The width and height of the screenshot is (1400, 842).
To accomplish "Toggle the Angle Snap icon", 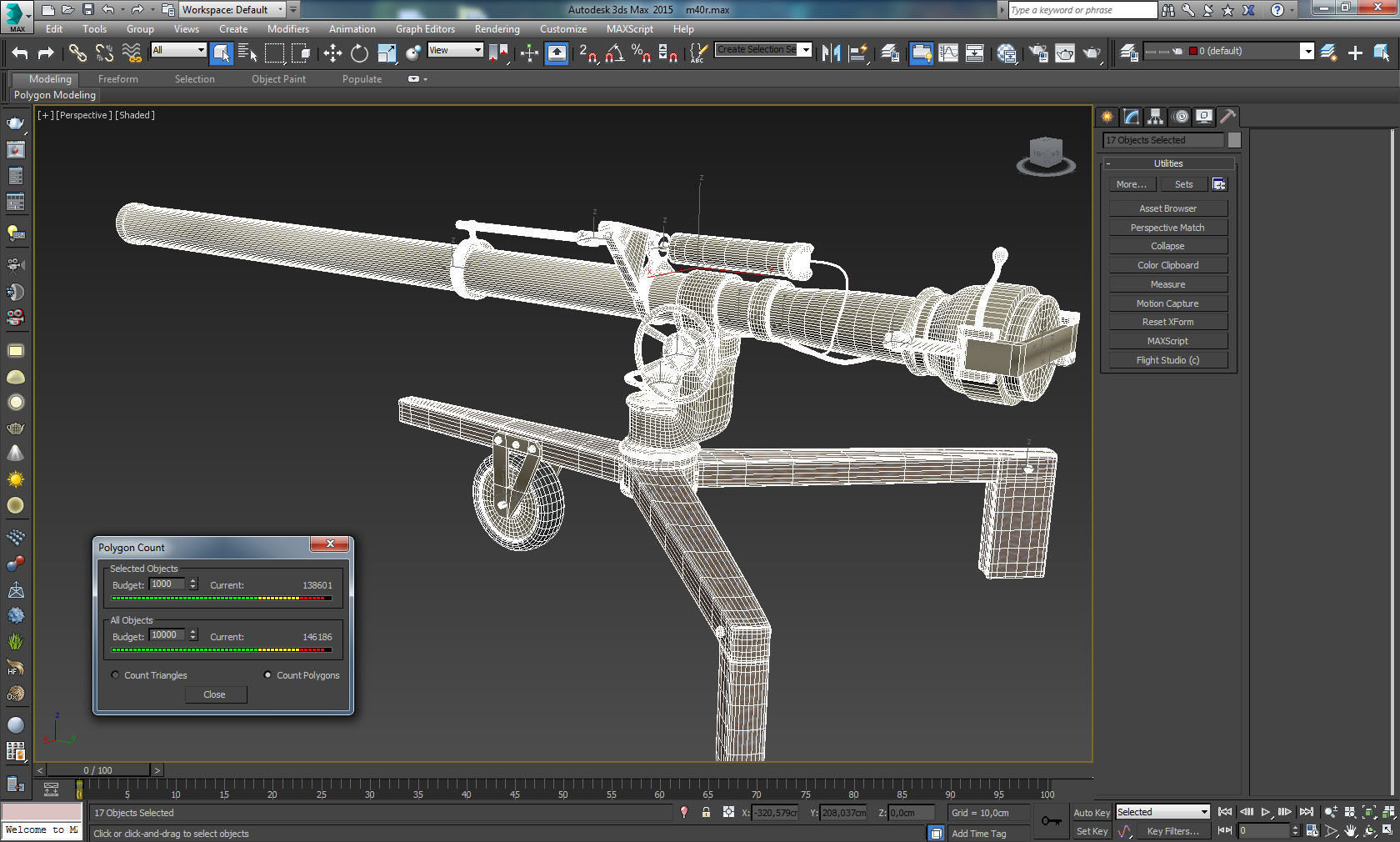I will click(615, 53).
